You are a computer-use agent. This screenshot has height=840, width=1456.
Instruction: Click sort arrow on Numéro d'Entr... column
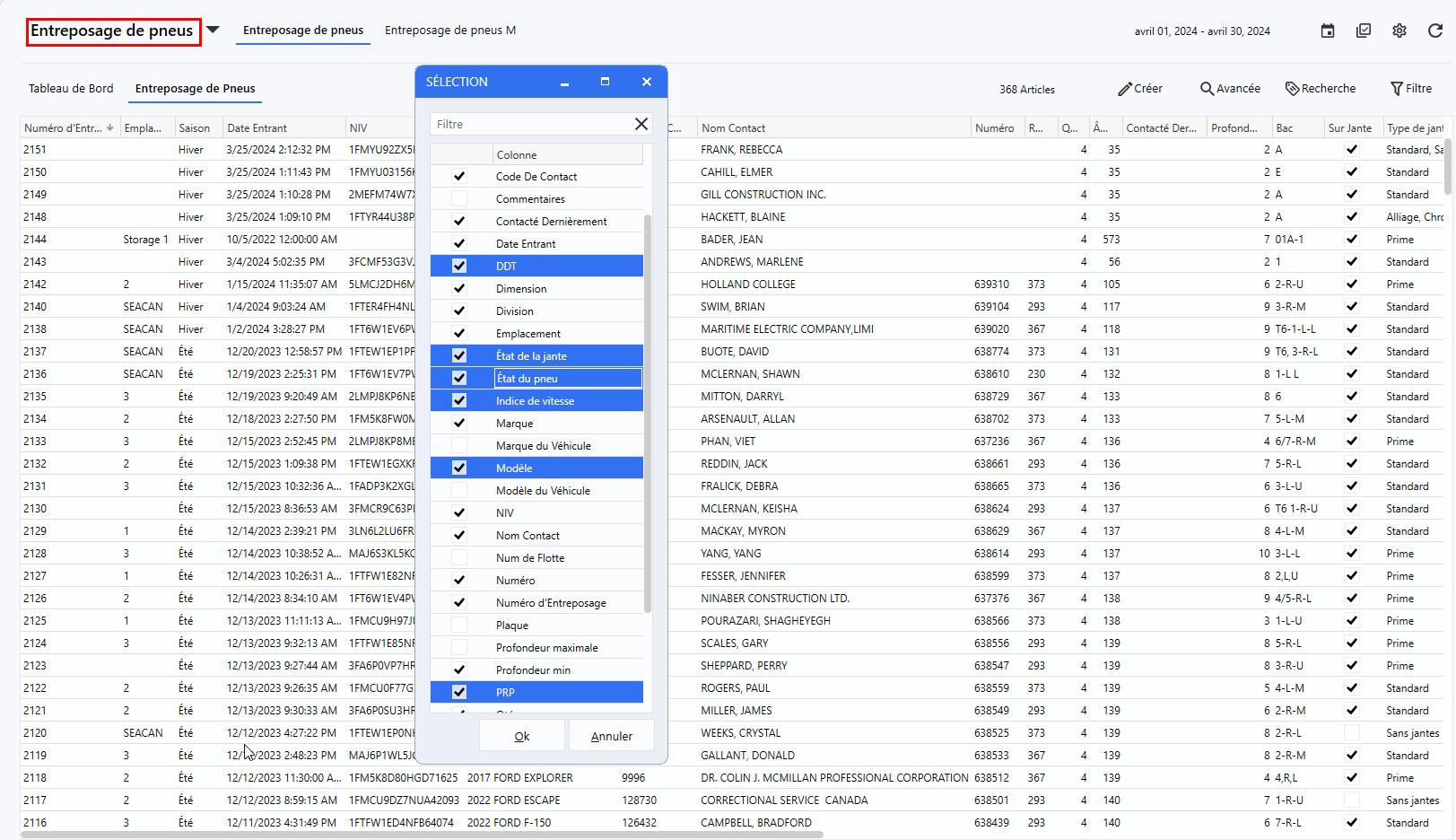(x=109, y=127)
